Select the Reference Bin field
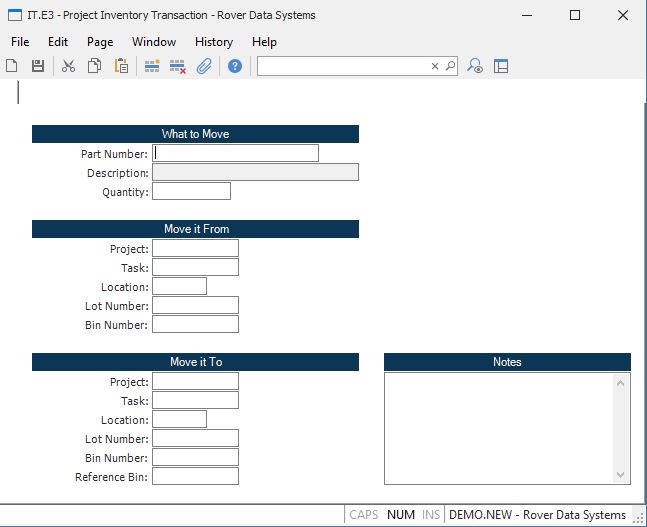Screen dimensions: 647x527 click(195, 477)
